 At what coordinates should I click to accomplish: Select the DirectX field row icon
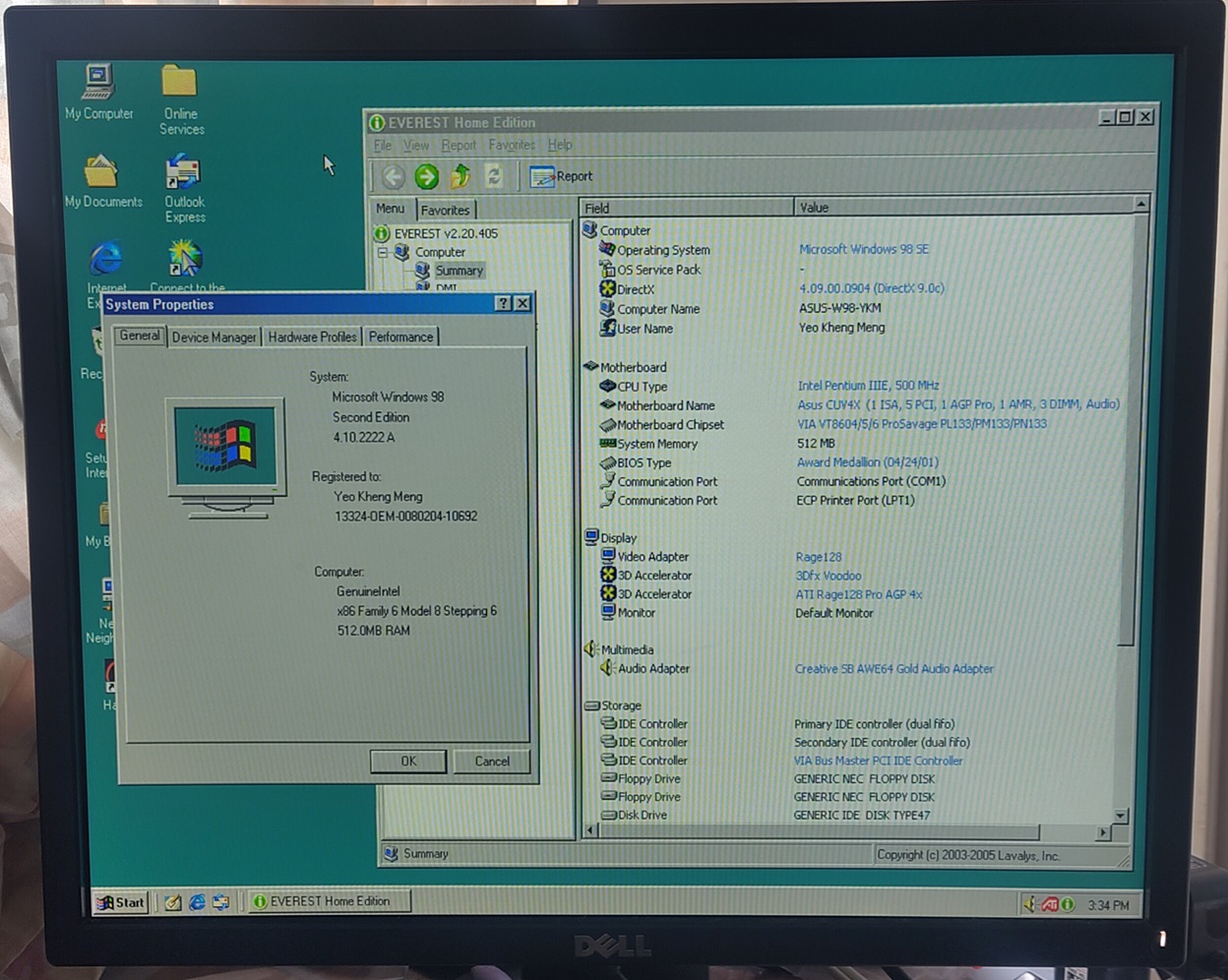[x=608, y=289]
